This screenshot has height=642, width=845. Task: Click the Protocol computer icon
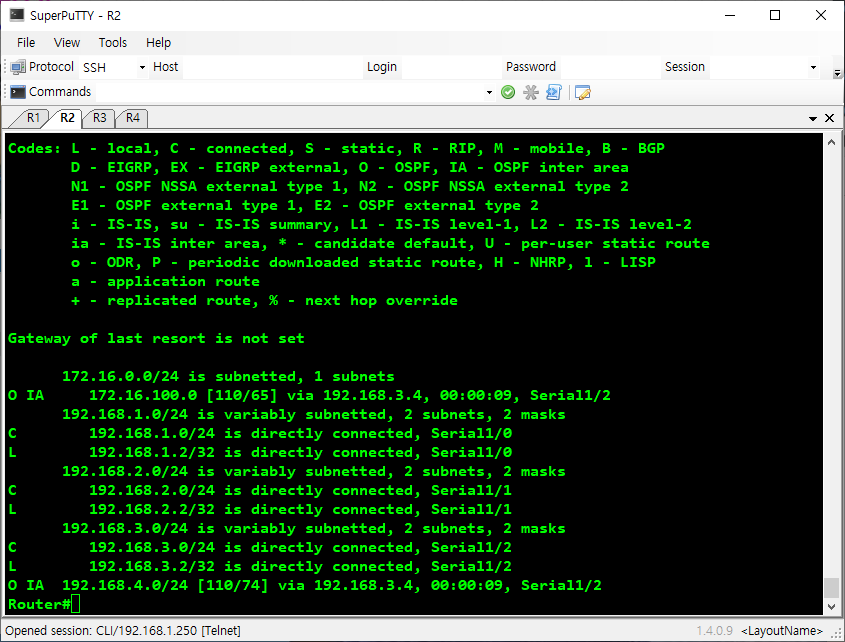(x=18, y=67)
